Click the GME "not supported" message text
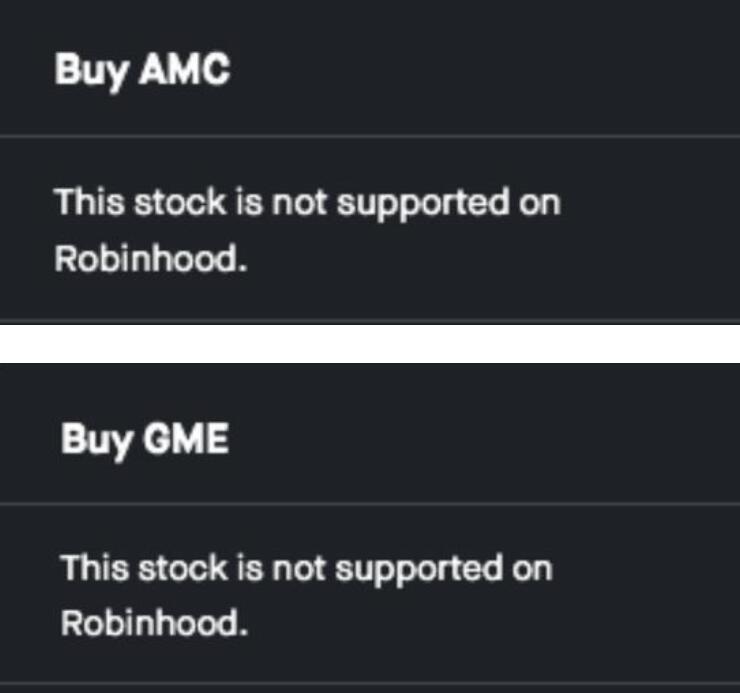Screen dimensions: 740x693 [305, 569]
